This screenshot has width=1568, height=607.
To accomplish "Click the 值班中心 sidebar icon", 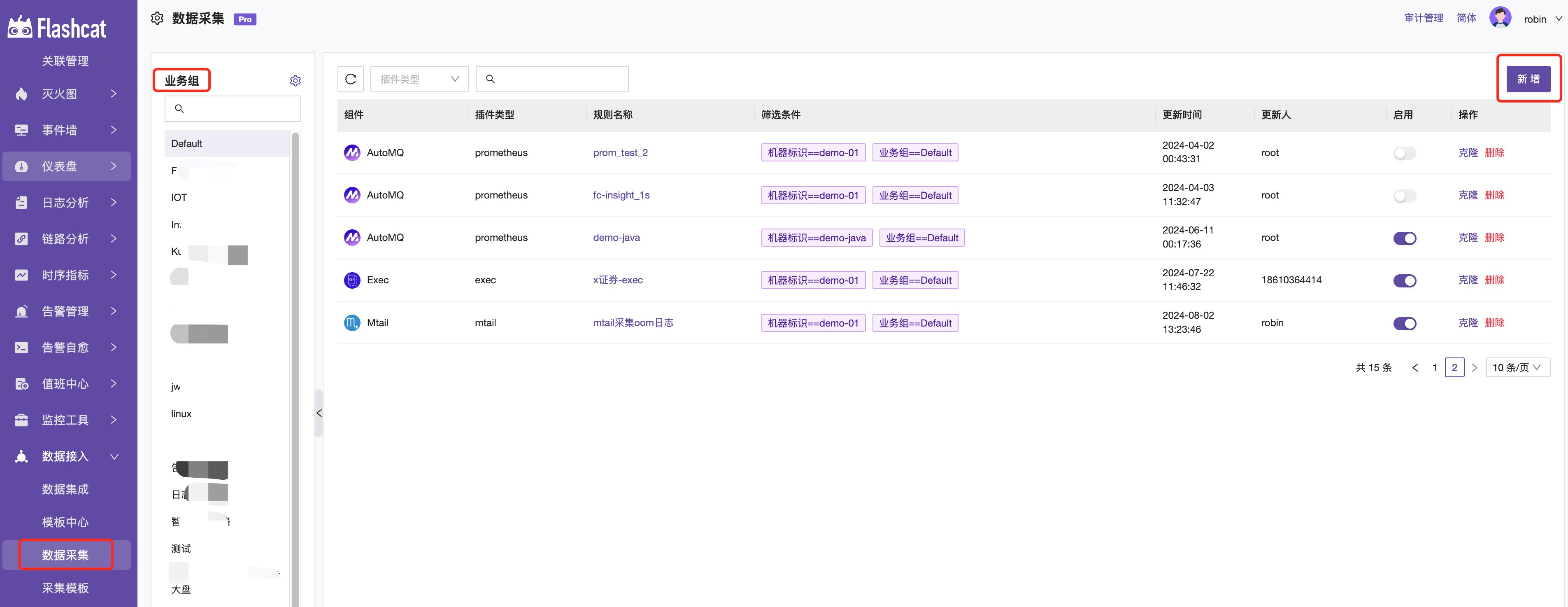I will [x=21, y=383].
